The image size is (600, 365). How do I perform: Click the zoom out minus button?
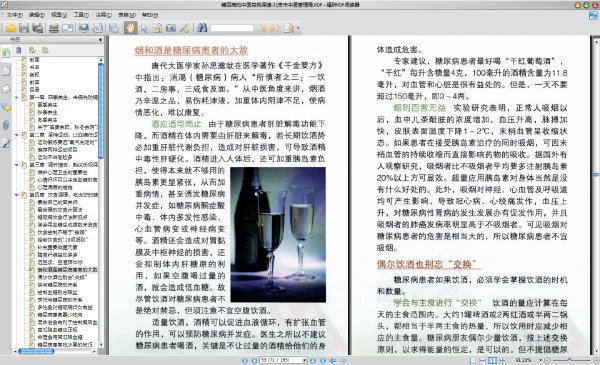(547, 360)
